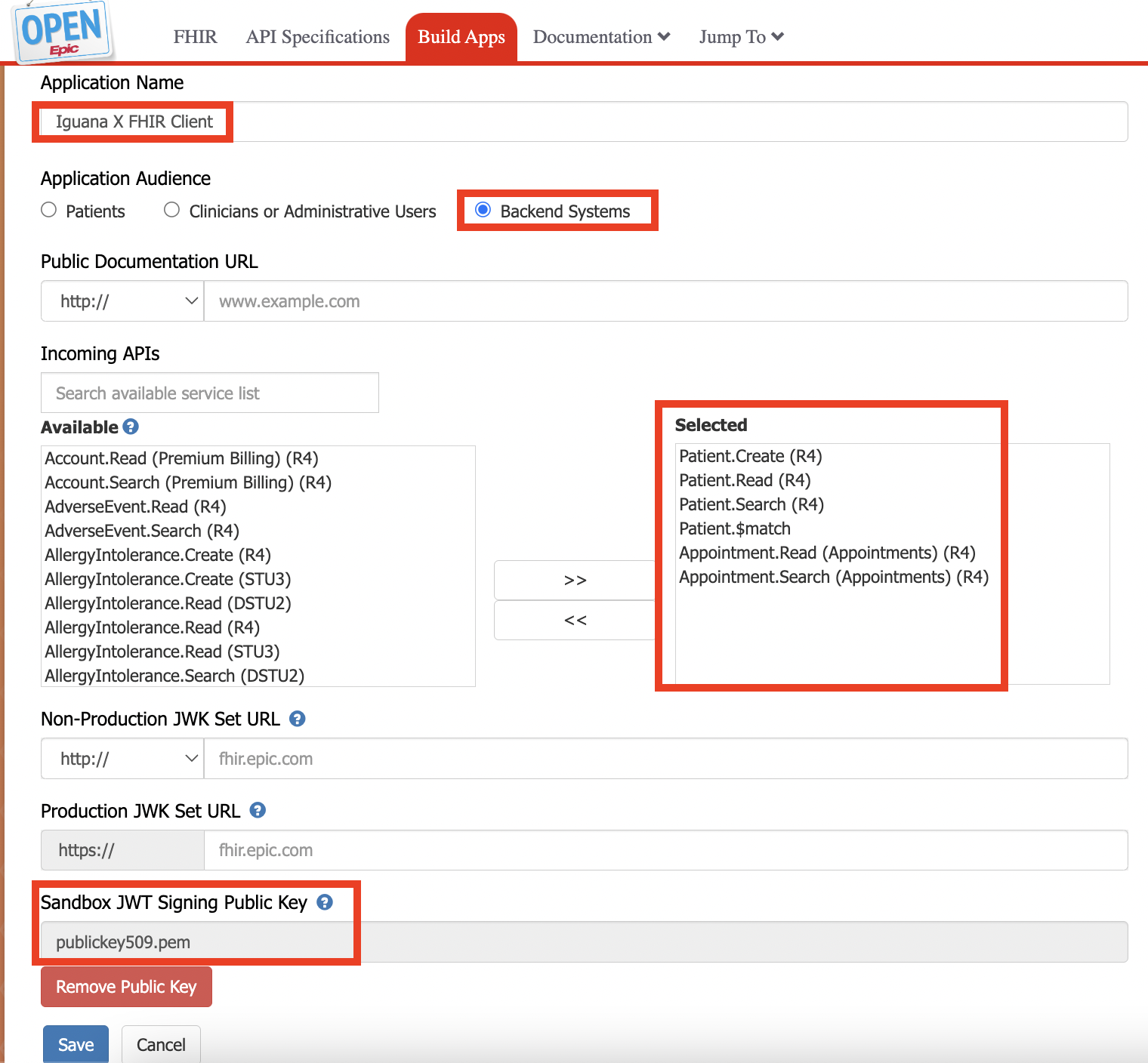Save the application settings
Screen dimensions: 1148x1063
(76, 1044)
